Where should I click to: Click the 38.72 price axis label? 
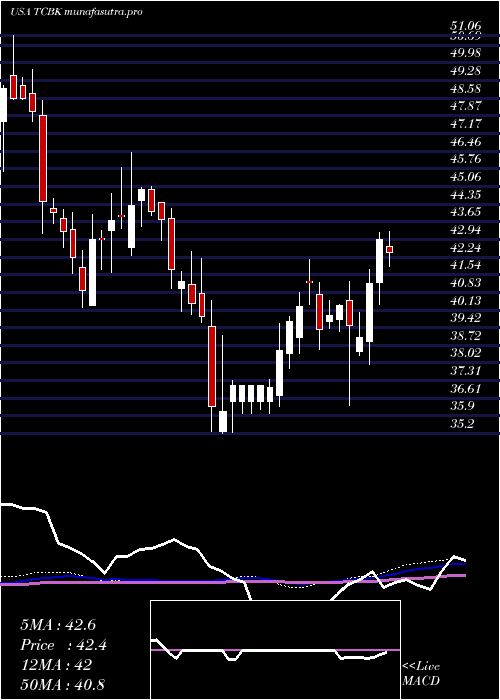pos(465,336)
